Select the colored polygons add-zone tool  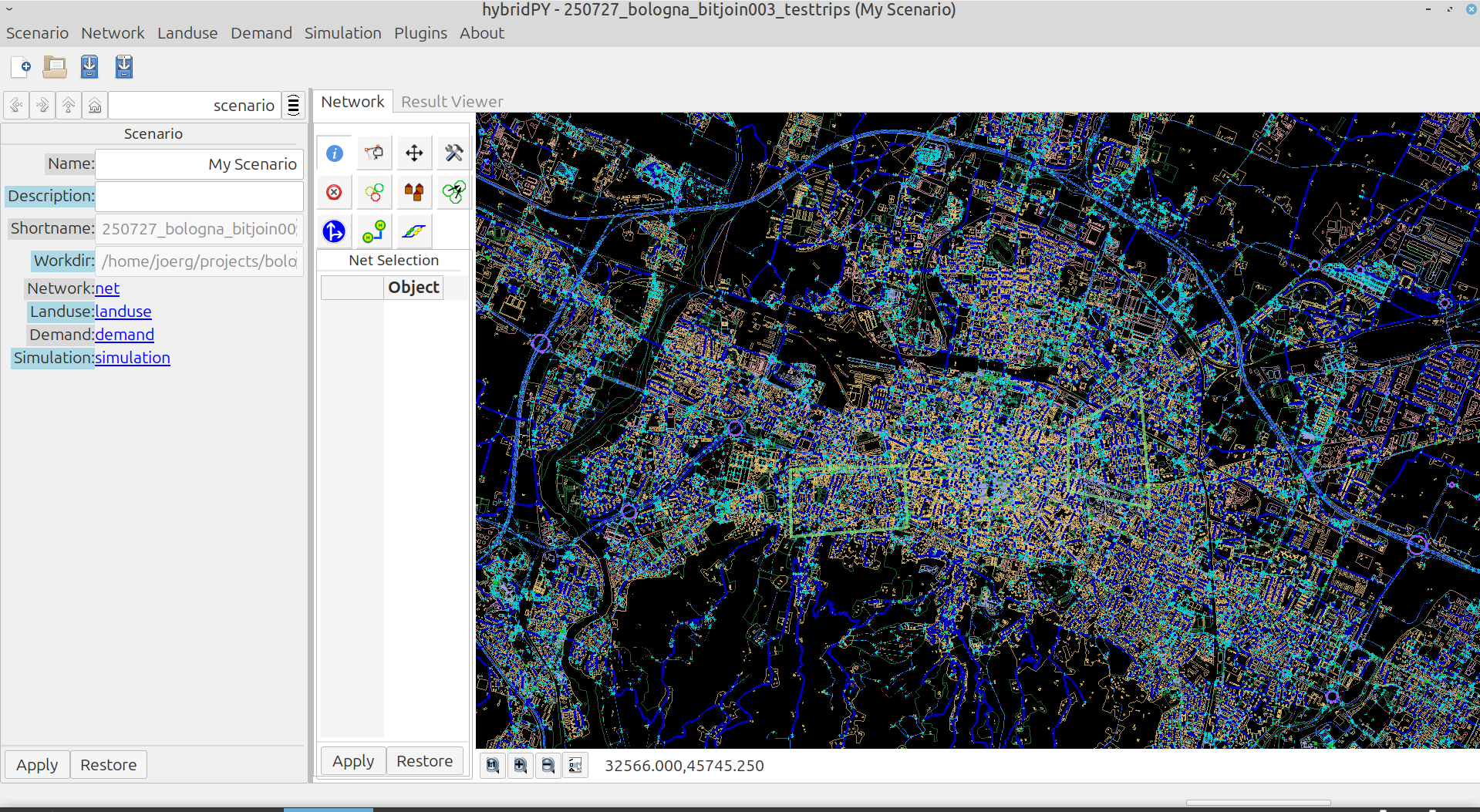click(374, 192)
